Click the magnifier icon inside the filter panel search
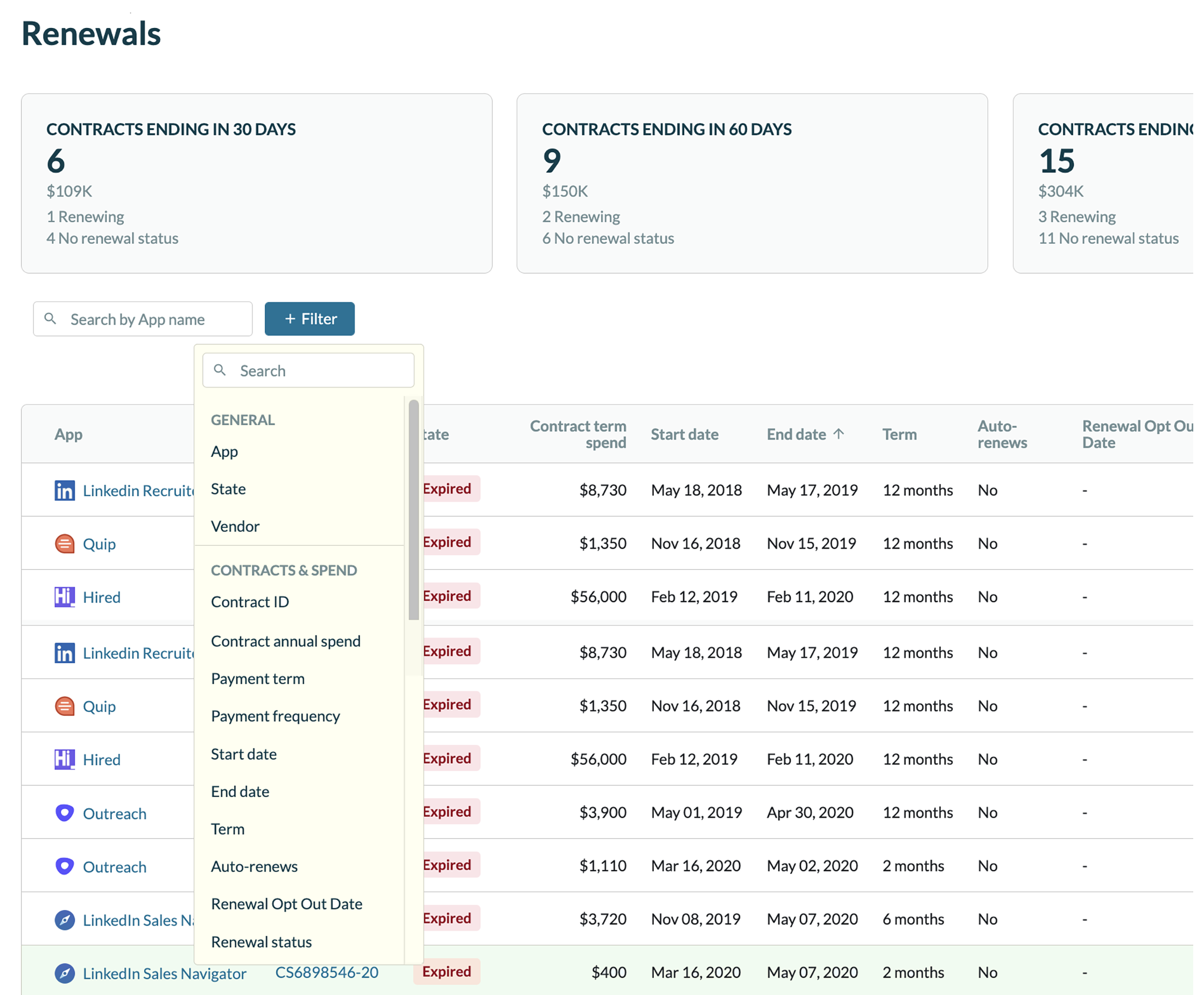Screen dimensions: 1204x995 pos(221,370)
